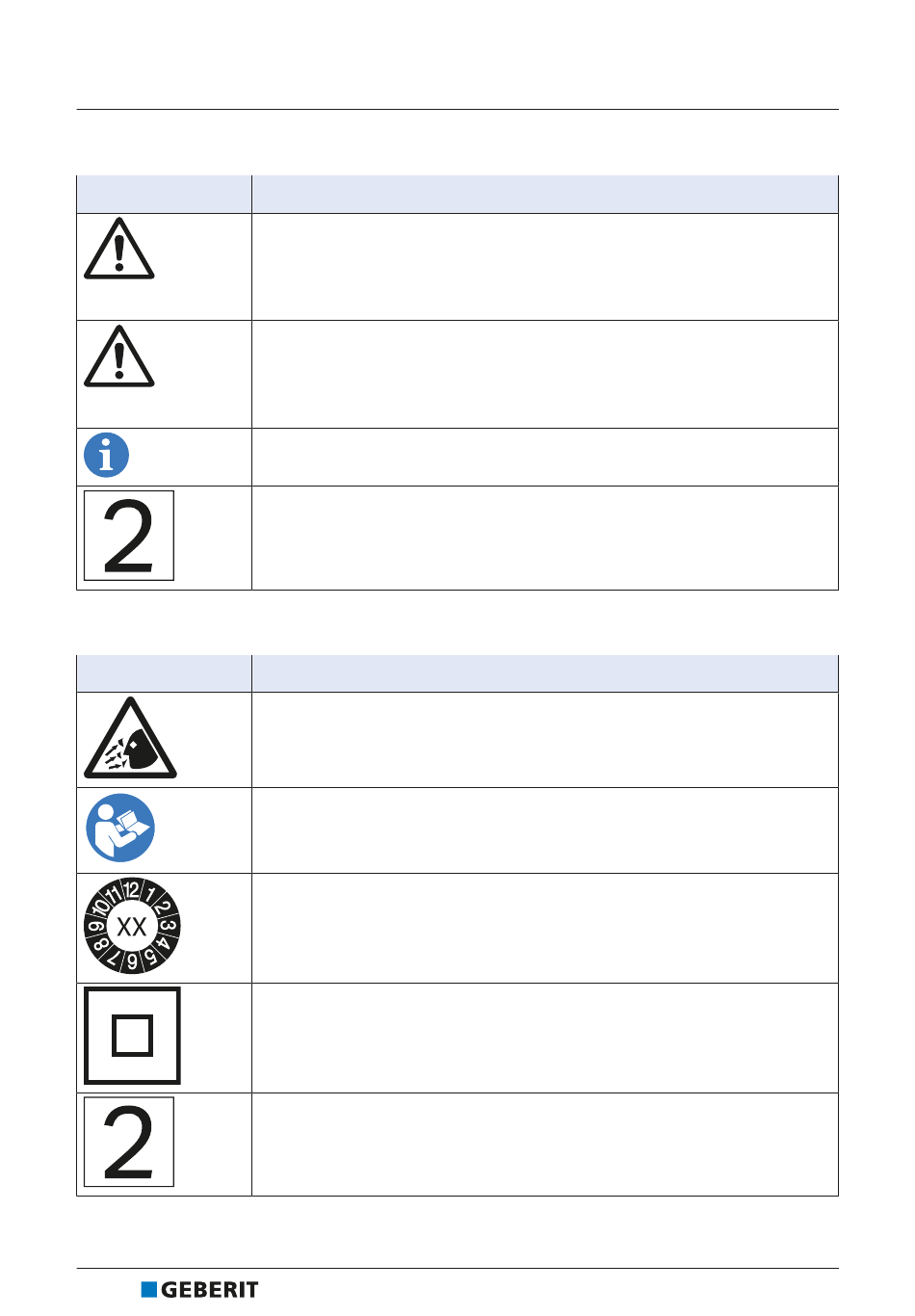Click the double-square protection class II symbol
915x1316 pixels.
pos(132,1036)
